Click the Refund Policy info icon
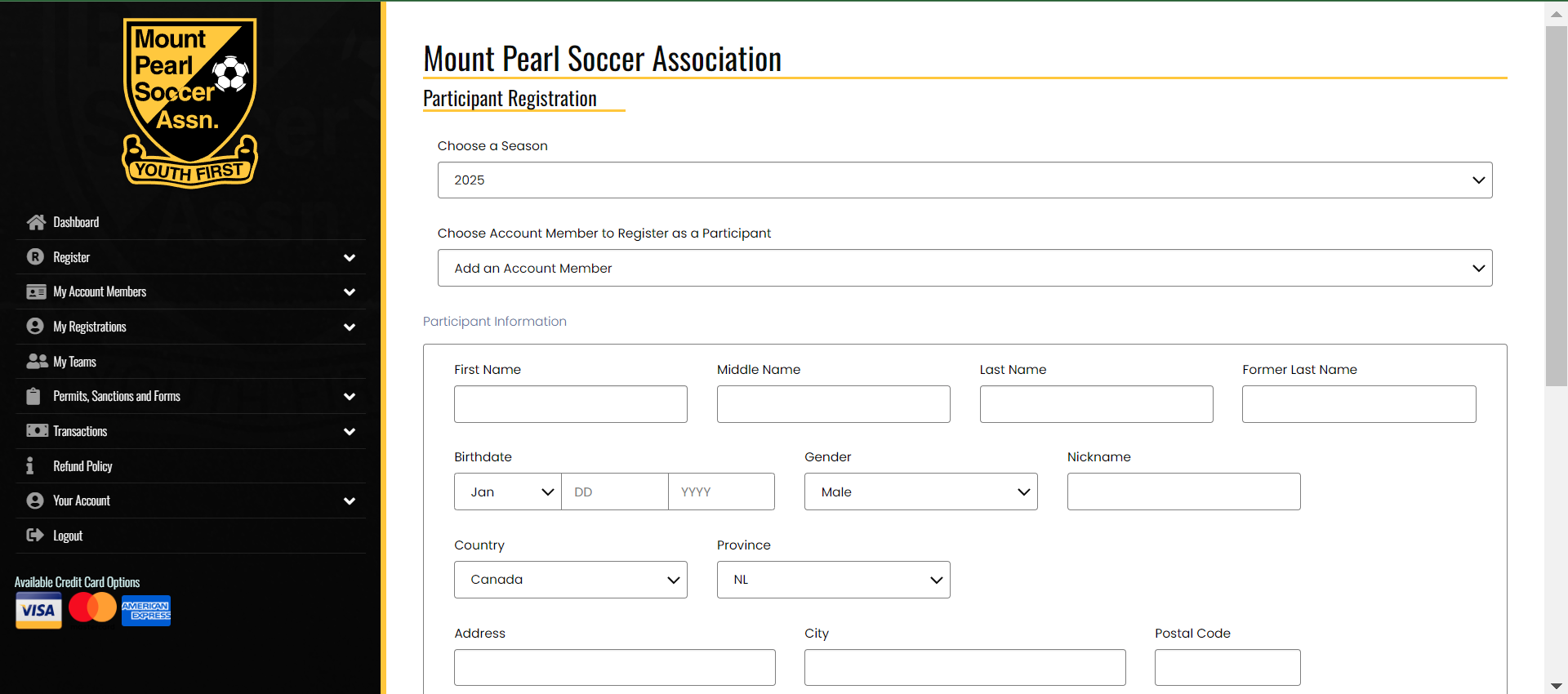 (x=30, y=465)
